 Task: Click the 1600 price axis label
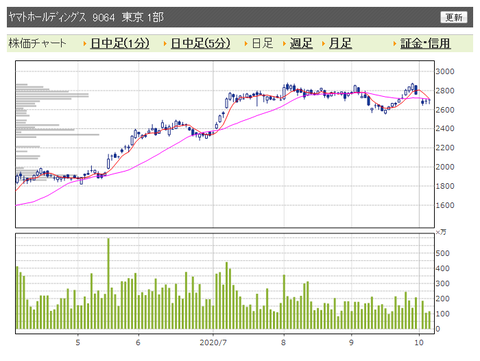coord(445,205)
